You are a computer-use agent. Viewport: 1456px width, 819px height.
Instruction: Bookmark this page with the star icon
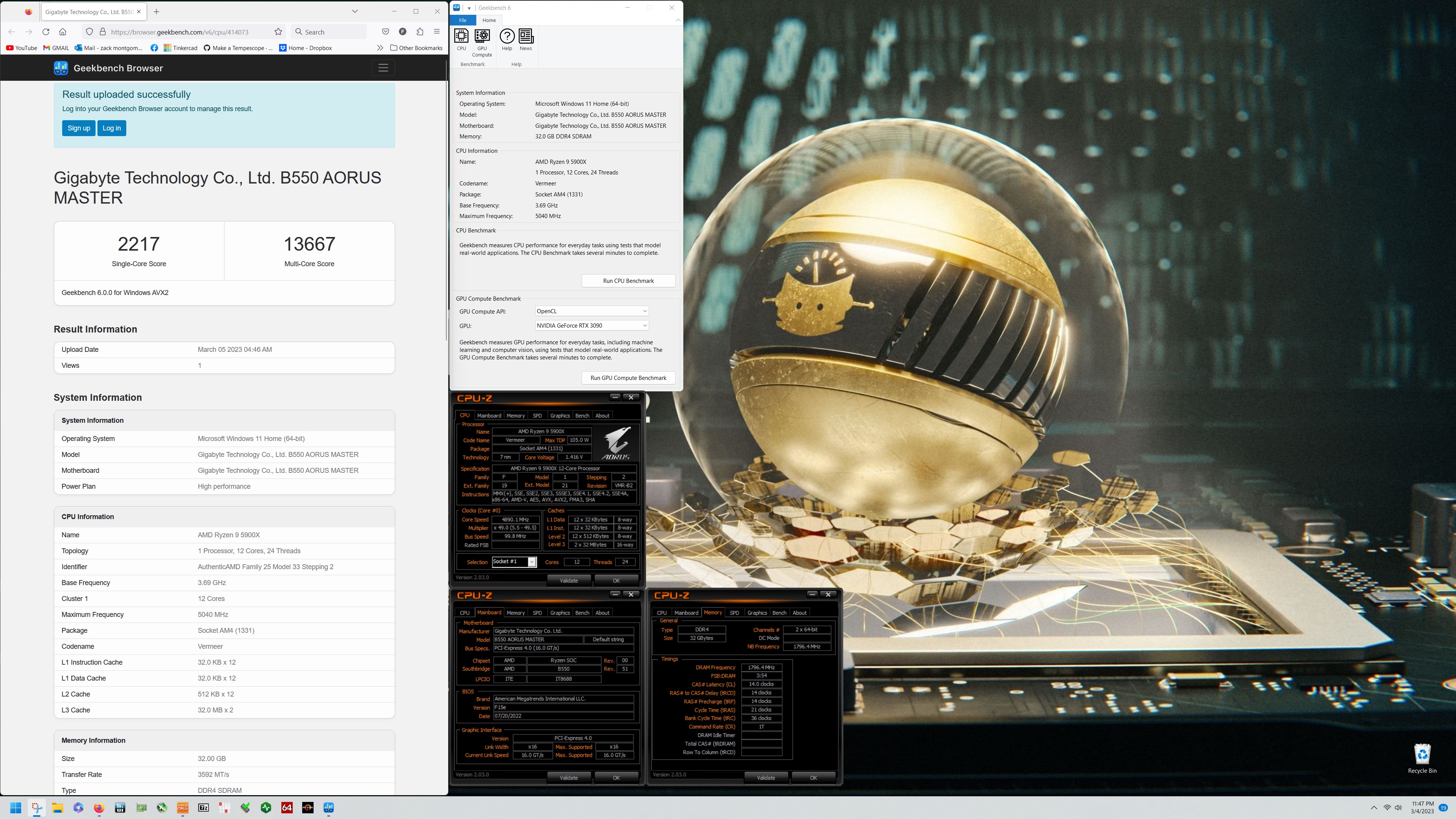pyautogui.click(x=278, y=31)
